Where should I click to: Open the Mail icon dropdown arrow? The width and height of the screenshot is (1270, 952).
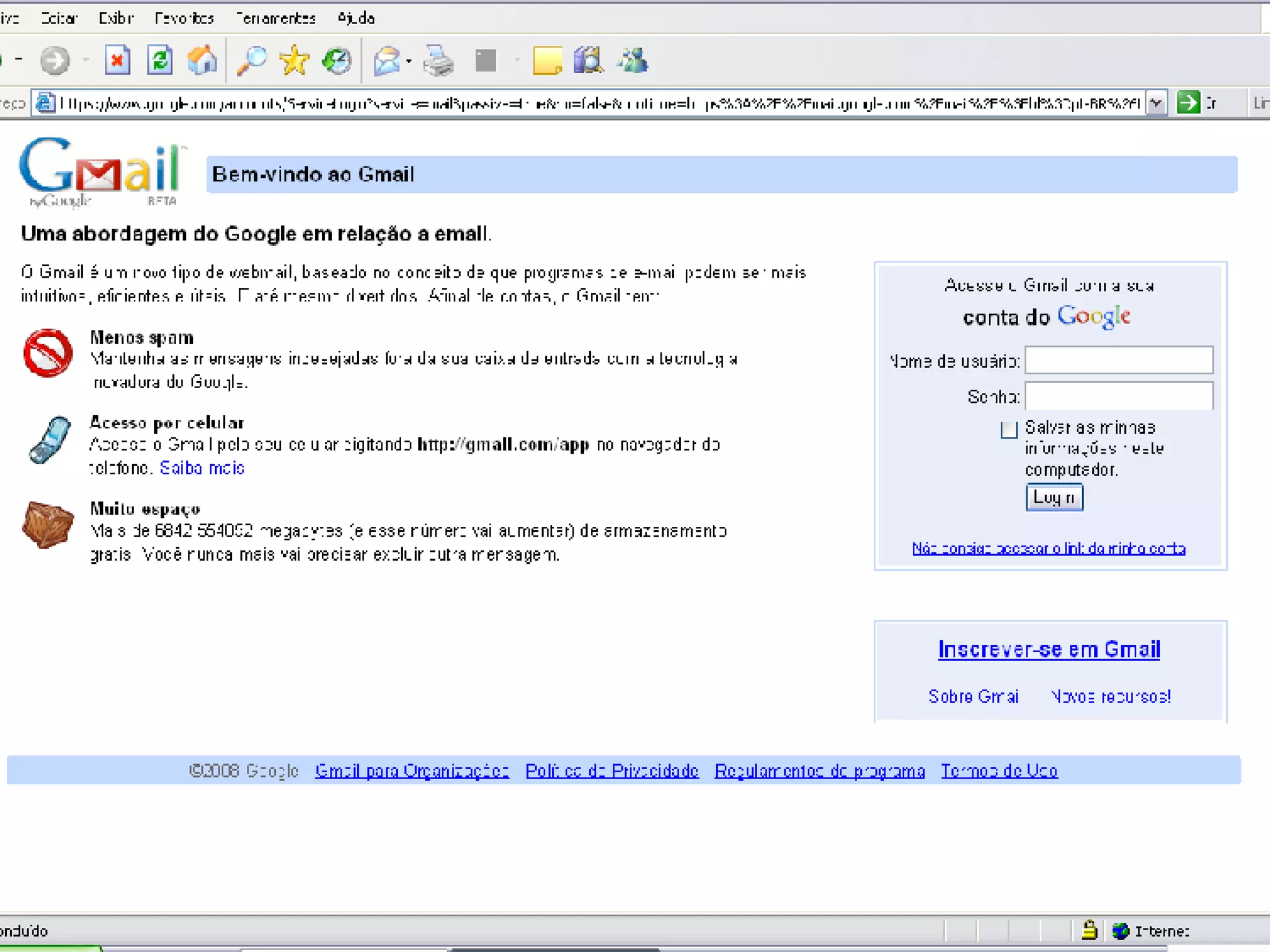409,61
